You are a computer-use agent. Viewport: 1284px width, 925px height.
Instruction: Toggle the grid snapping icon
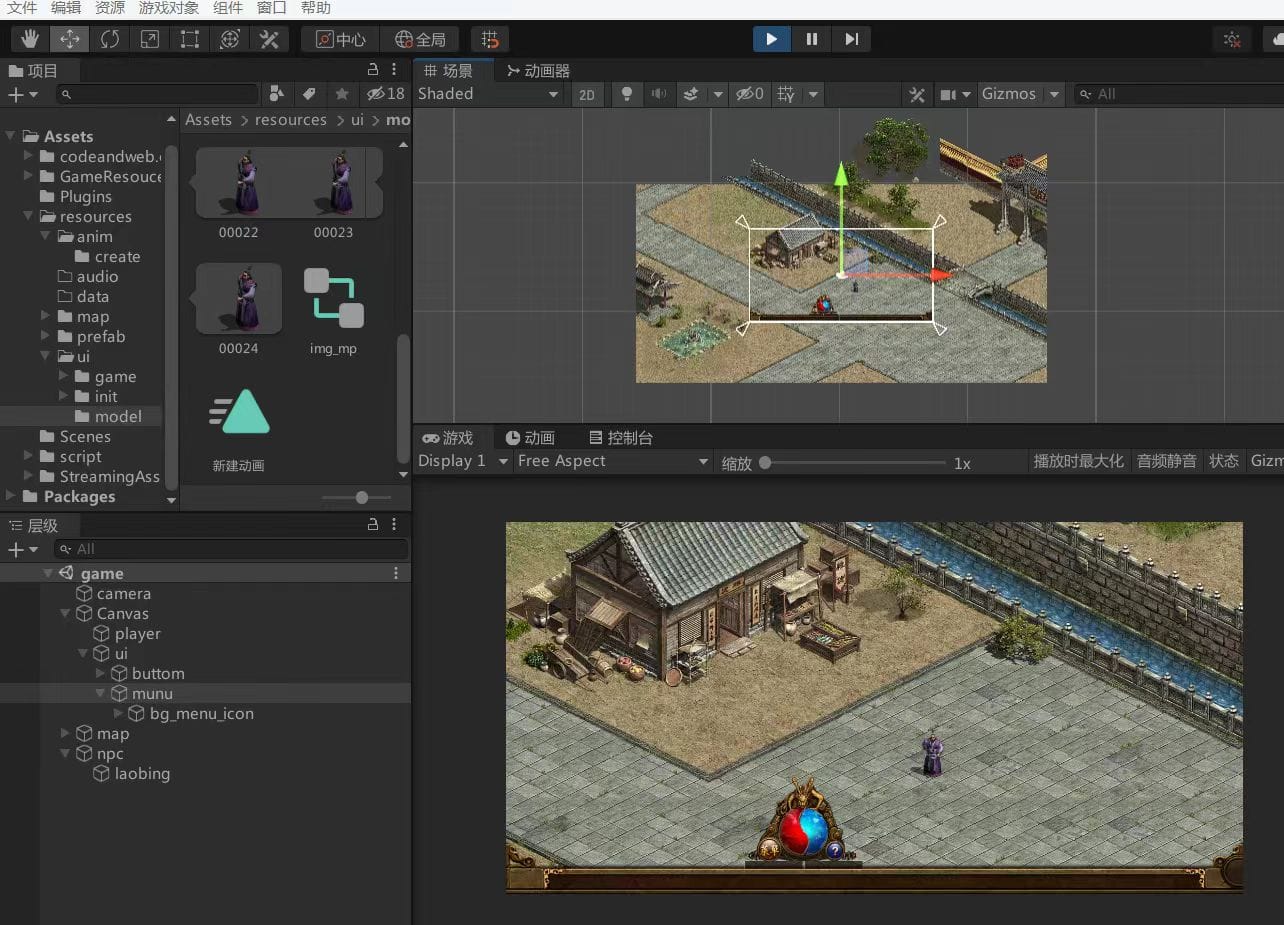coord(490,39)
